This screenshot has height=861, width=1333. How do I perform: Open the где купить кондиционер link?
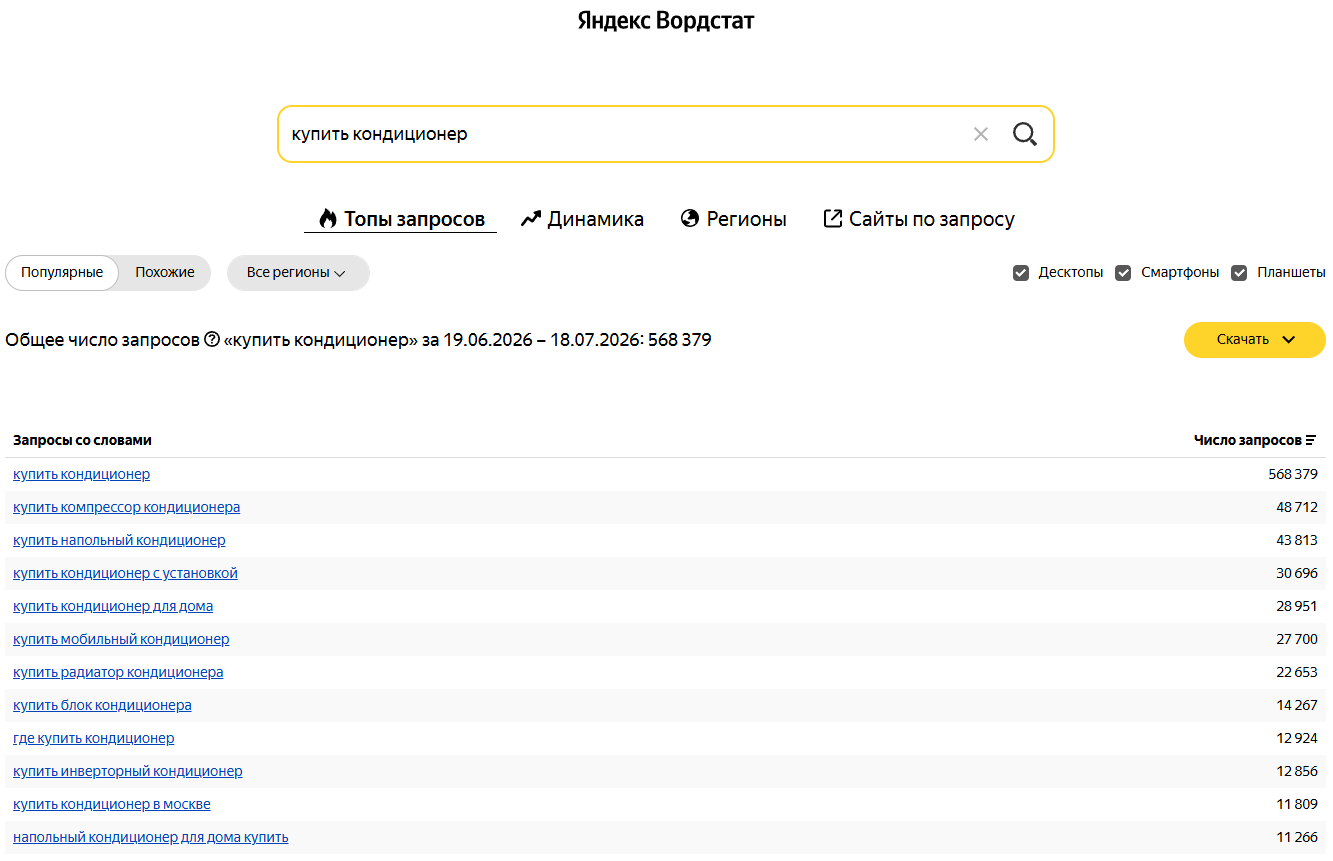tap(94, 738)
